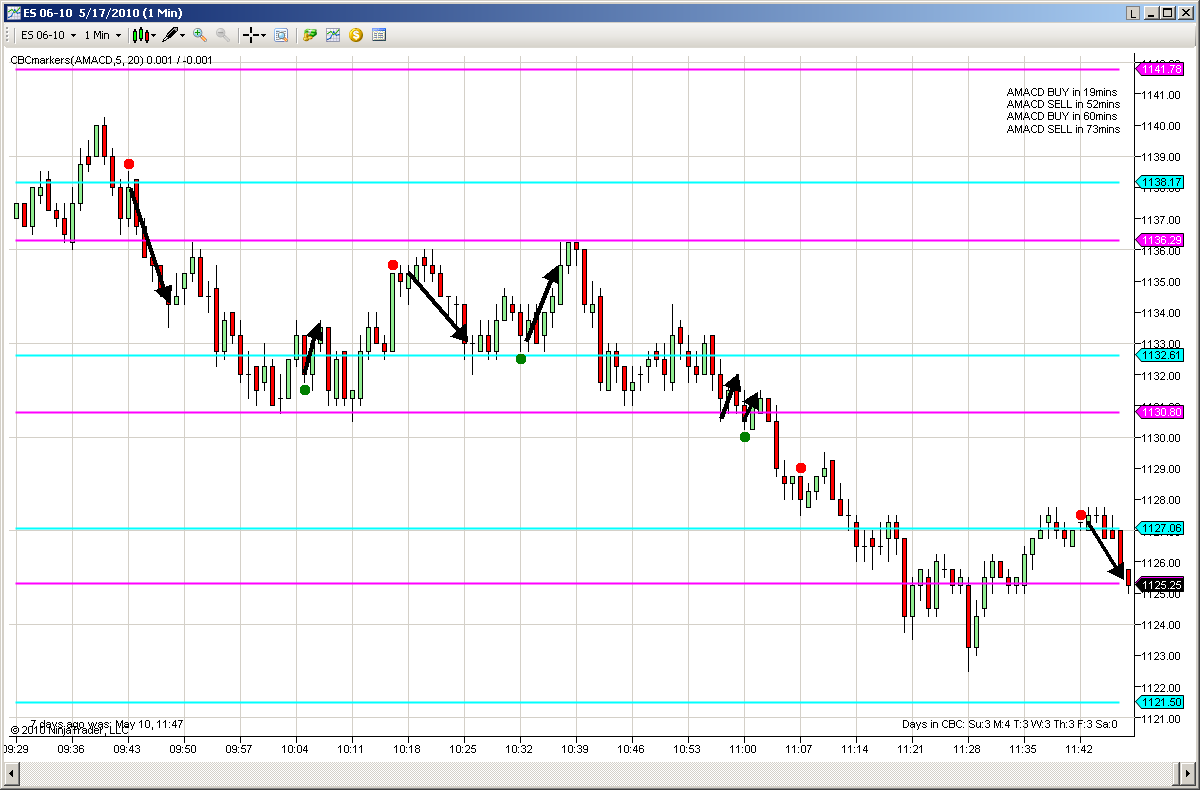The width and height of the screenshot is (1200, 790).
Task: Open the data box icon
Action: 281,35
